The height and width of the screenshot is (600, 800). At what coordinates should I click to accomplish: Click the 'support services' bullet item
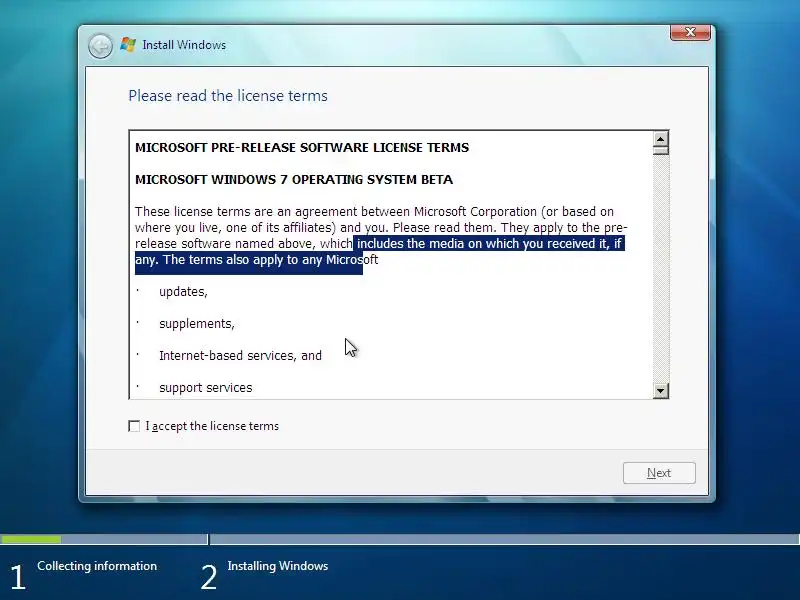pos(206,388)
